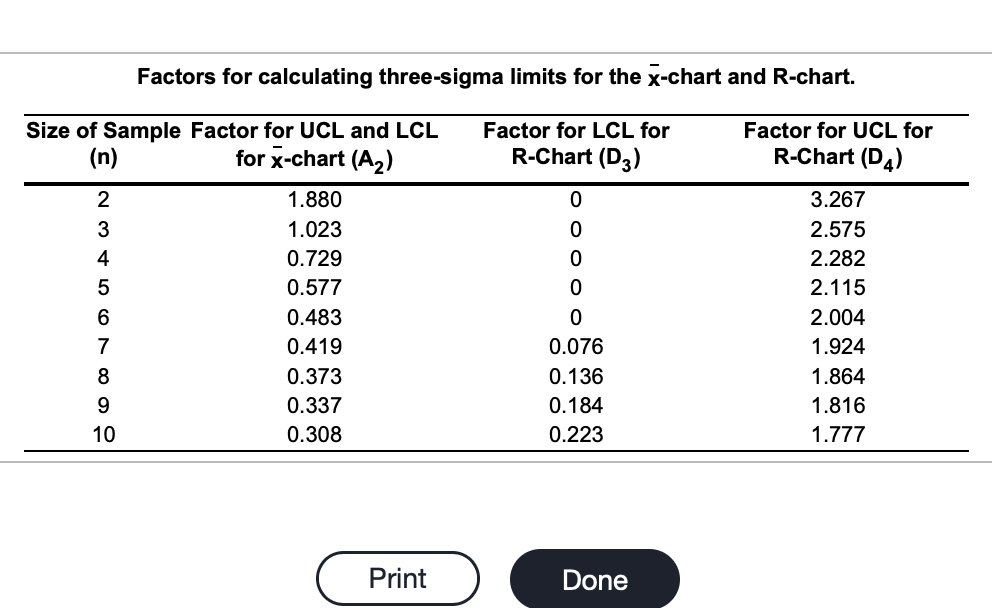
Task: Click the x-chart (A2) factor column header
Action: (x=314, y=144)
